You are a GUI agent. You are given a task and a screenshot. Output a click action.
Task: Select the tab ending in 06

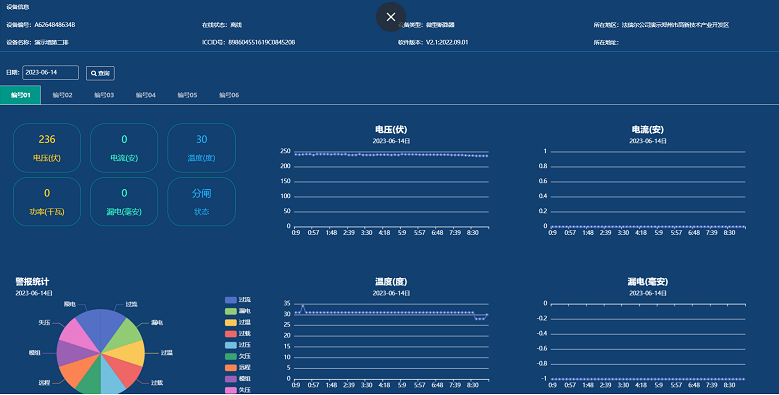coord(229,95)
